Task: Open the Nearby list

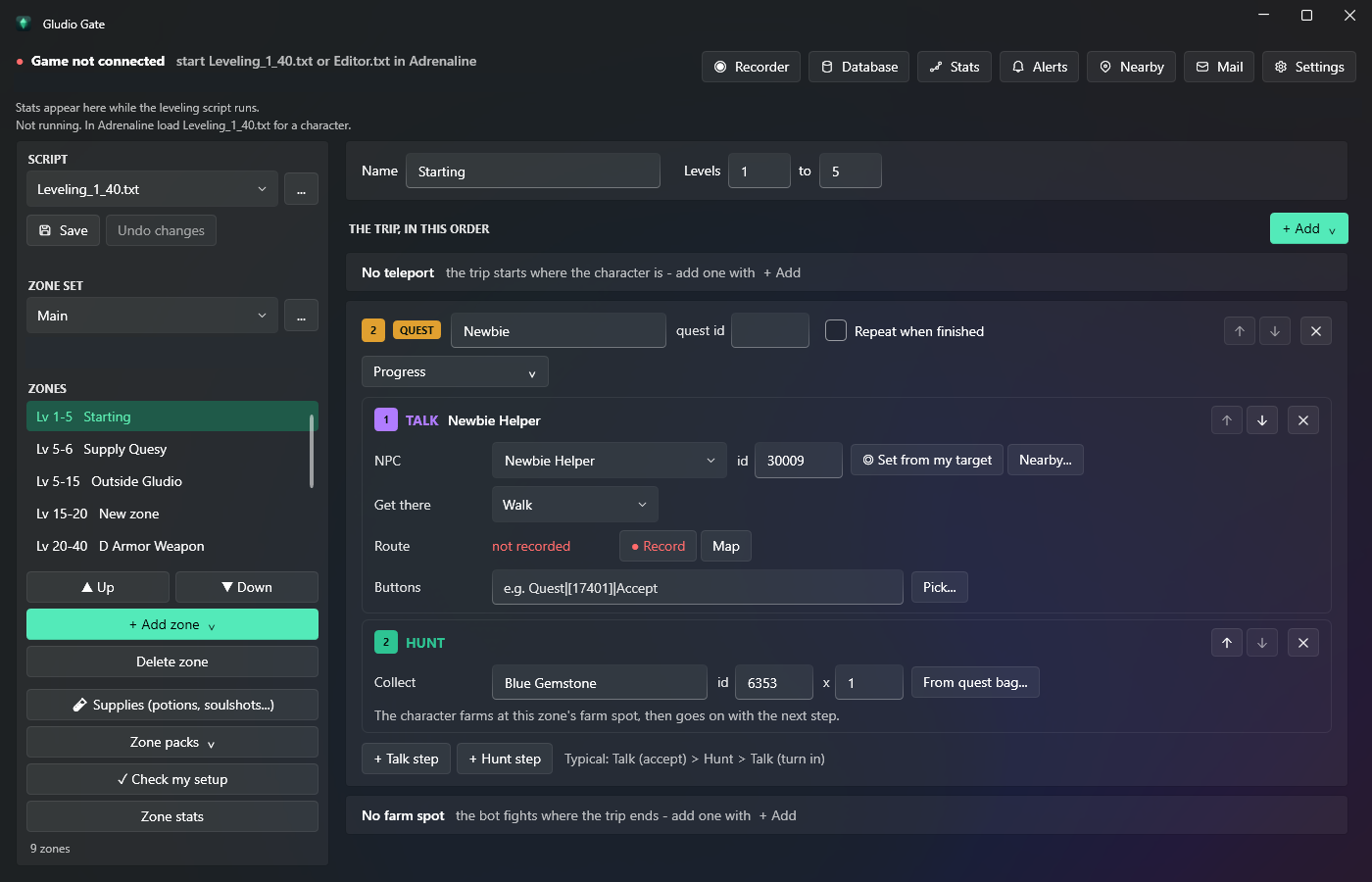Action: [1131, 67]
